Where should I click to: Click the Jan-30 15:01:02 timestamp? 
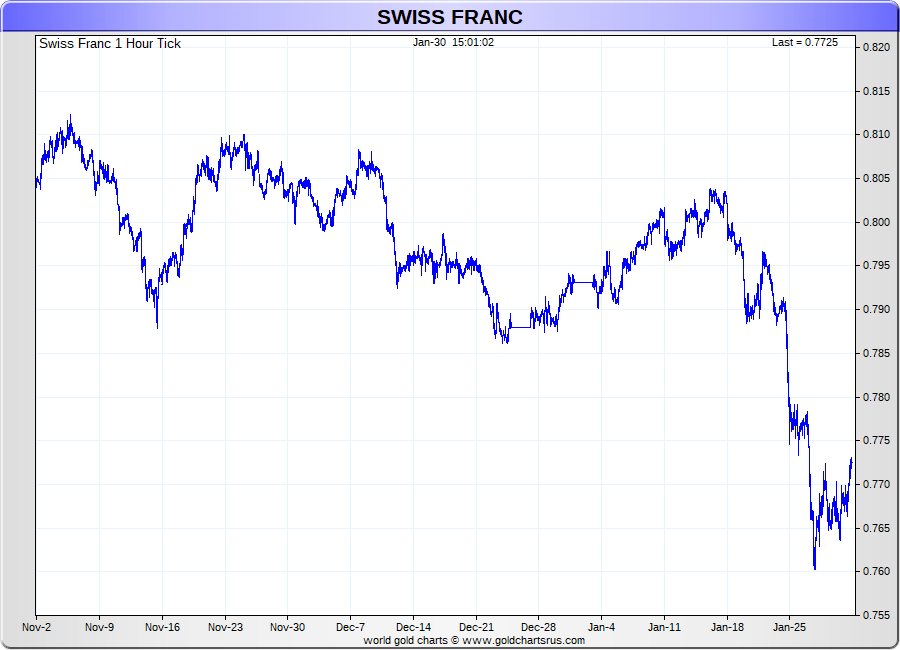tap(453, 43)
